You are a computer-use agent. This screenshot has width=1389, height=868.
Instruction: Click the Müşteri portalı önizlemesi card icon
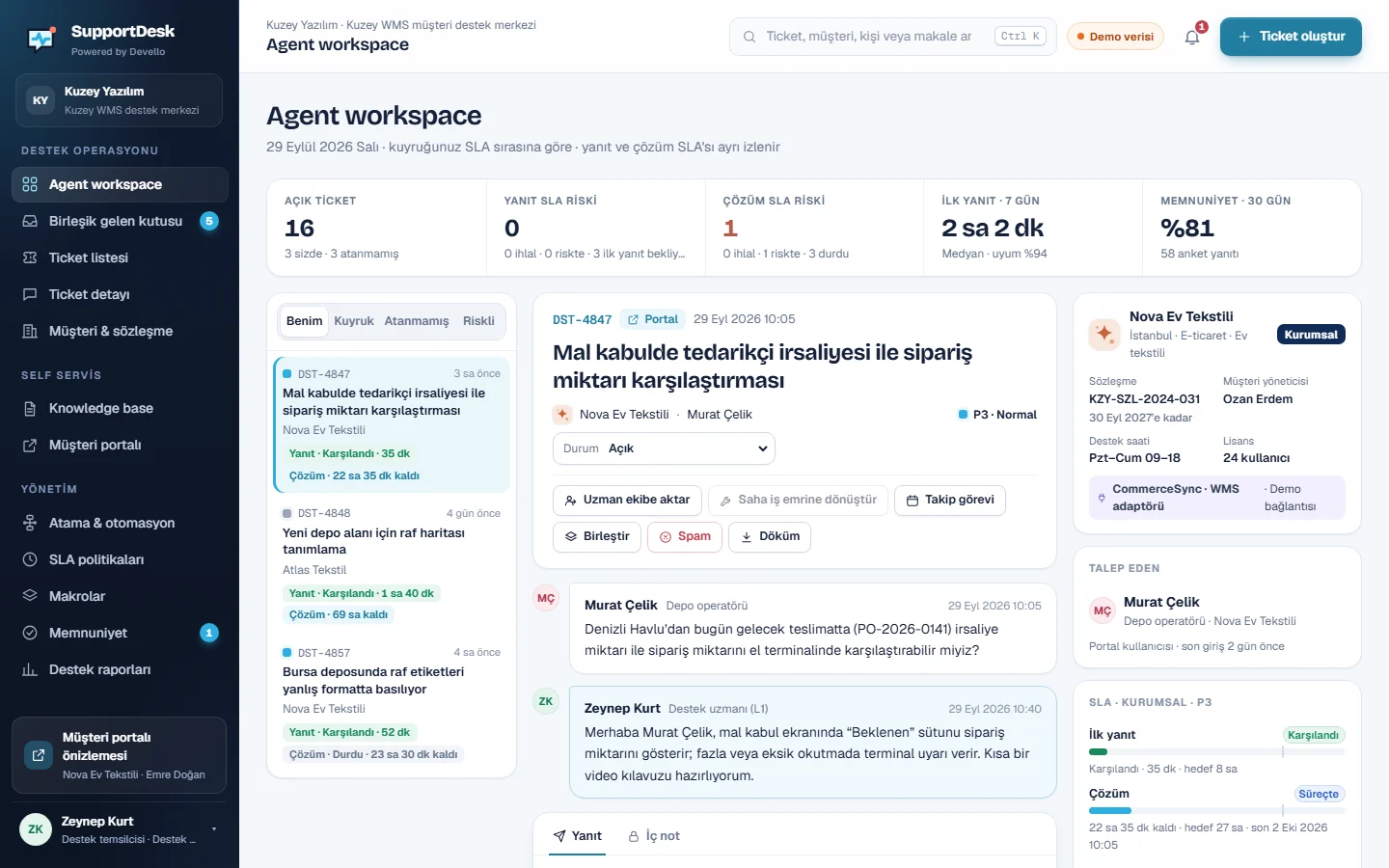point(39,755)
